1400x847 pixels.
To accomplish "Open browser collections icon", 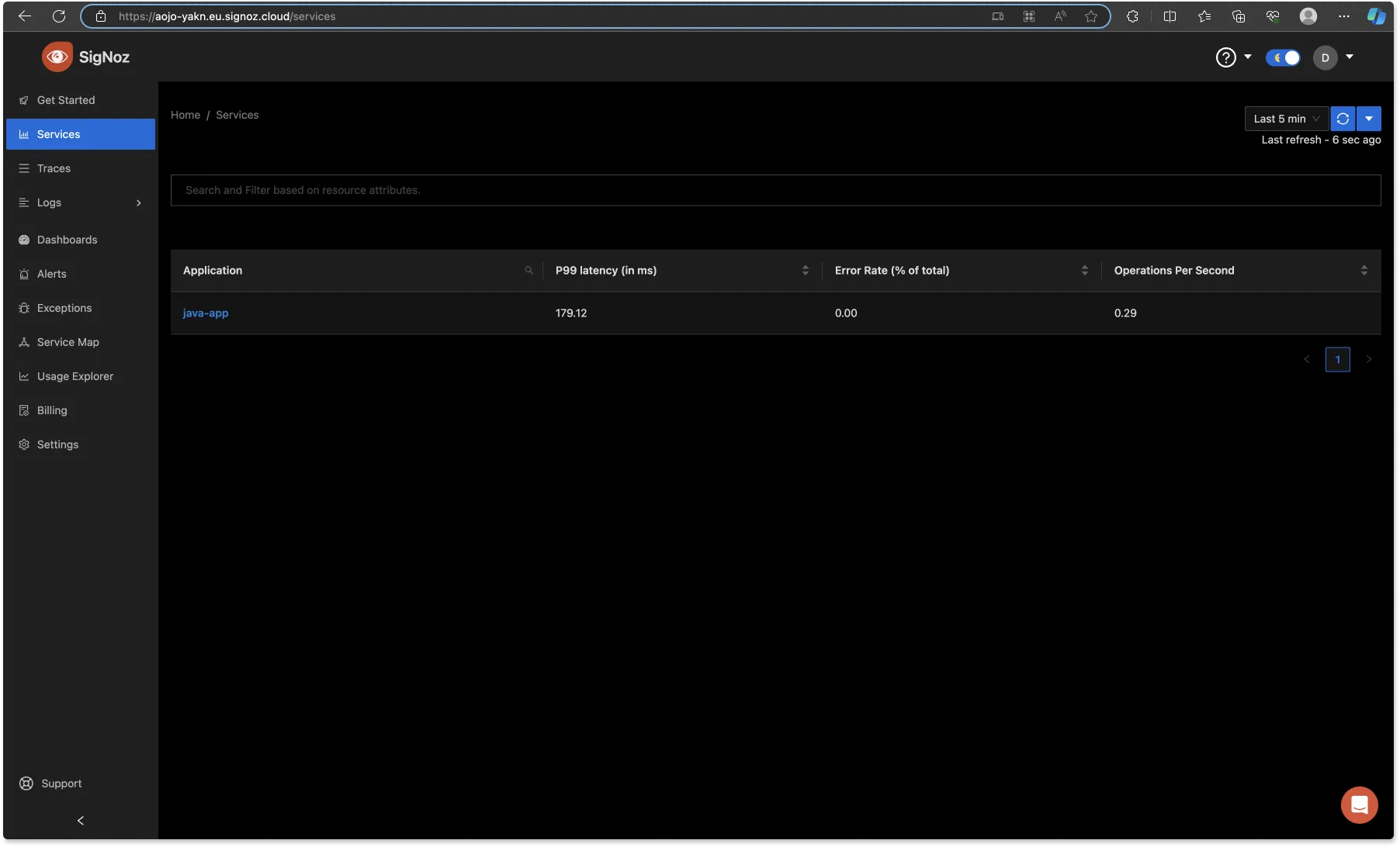I will (1239, 16).
